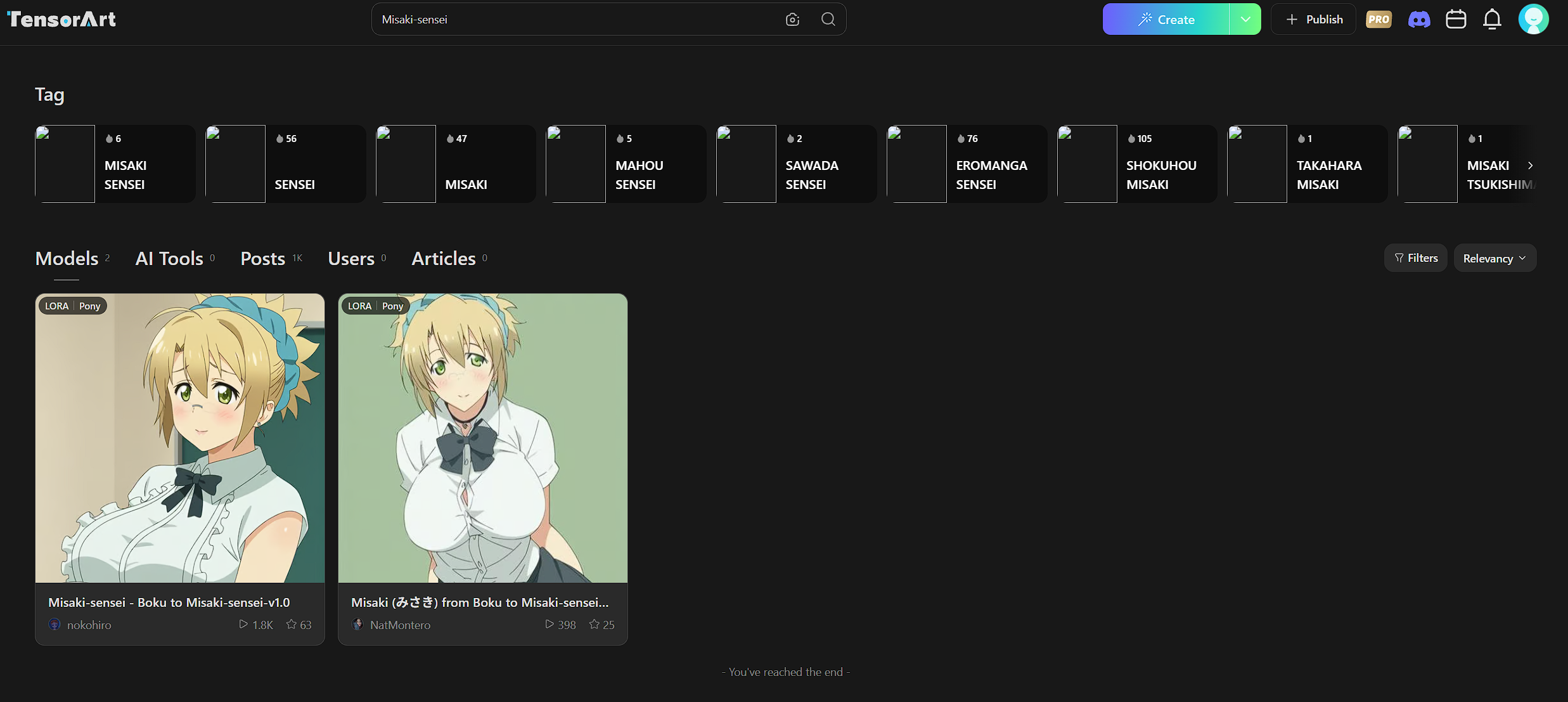
Task: Open the Discord link icon
Action: [x=1419, y=20]
